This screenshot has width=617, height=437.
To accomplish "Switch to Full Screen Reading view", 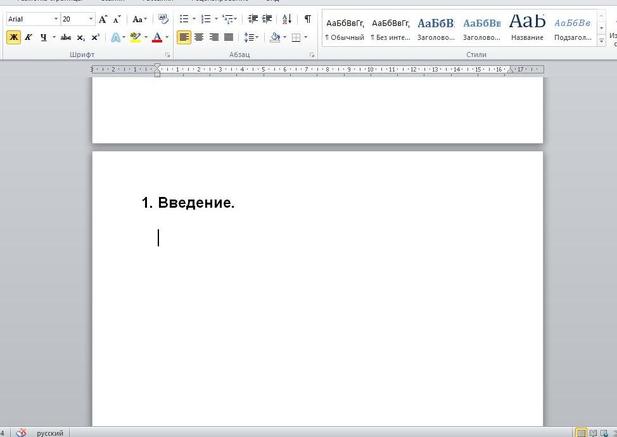I will [x=593, y=433].
